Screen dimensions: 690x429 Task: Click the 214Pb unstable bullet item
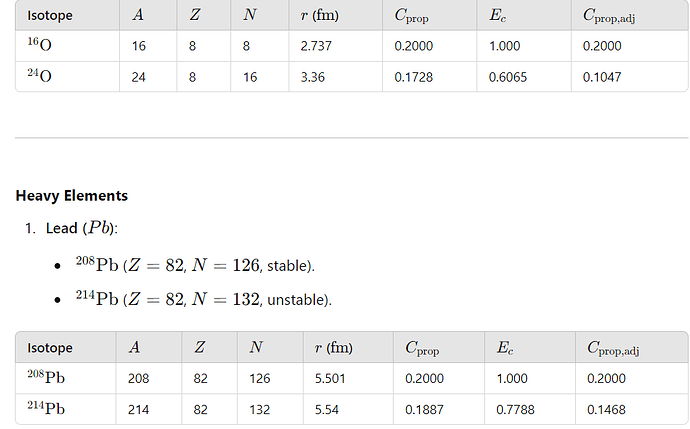pyautogui.click(x=203, y=298)
